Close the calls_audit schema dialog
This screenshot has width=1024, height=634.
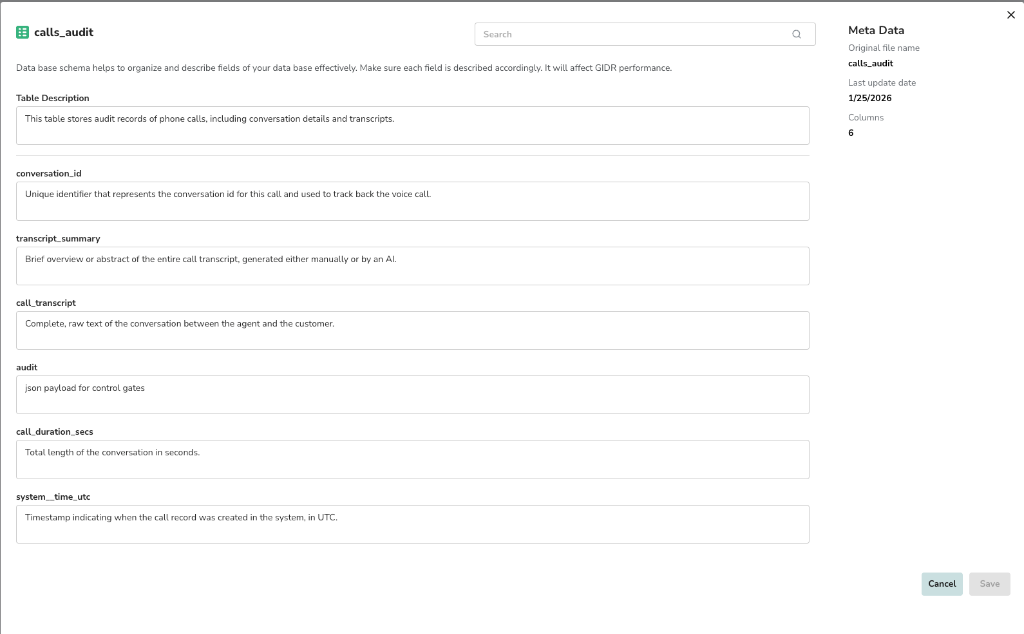1010,15
